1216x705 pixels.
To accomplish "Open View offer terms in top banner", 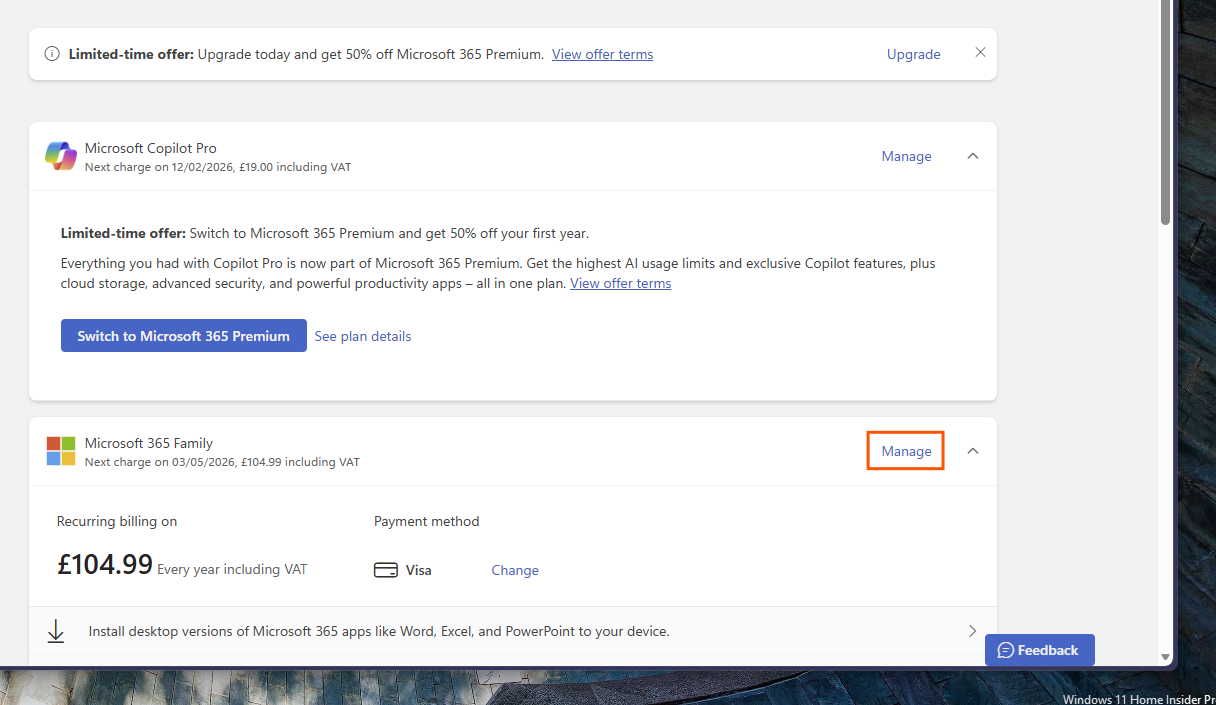I will click(602, 54).
